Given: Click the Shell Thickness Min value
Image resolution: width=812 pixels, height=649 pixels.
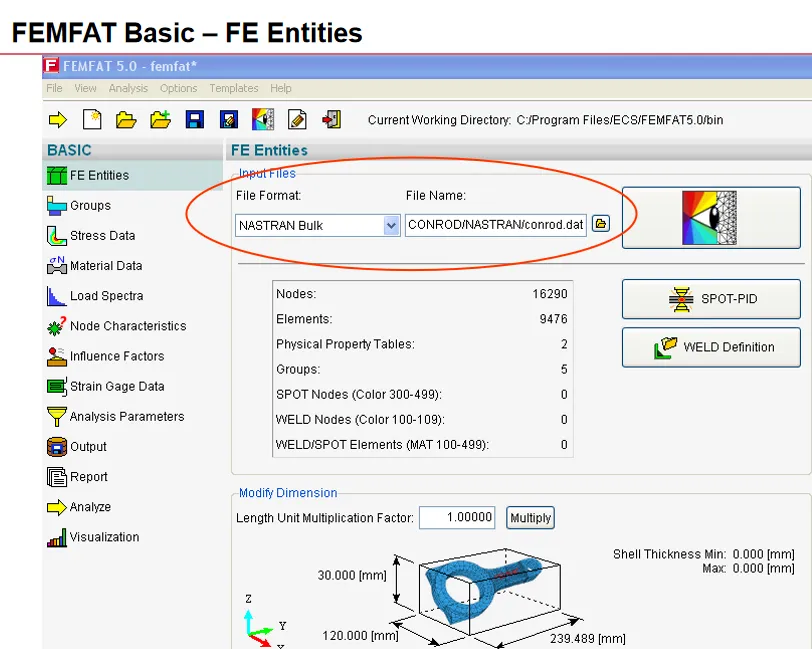Looking at the screenshot, I should point(763,554).
